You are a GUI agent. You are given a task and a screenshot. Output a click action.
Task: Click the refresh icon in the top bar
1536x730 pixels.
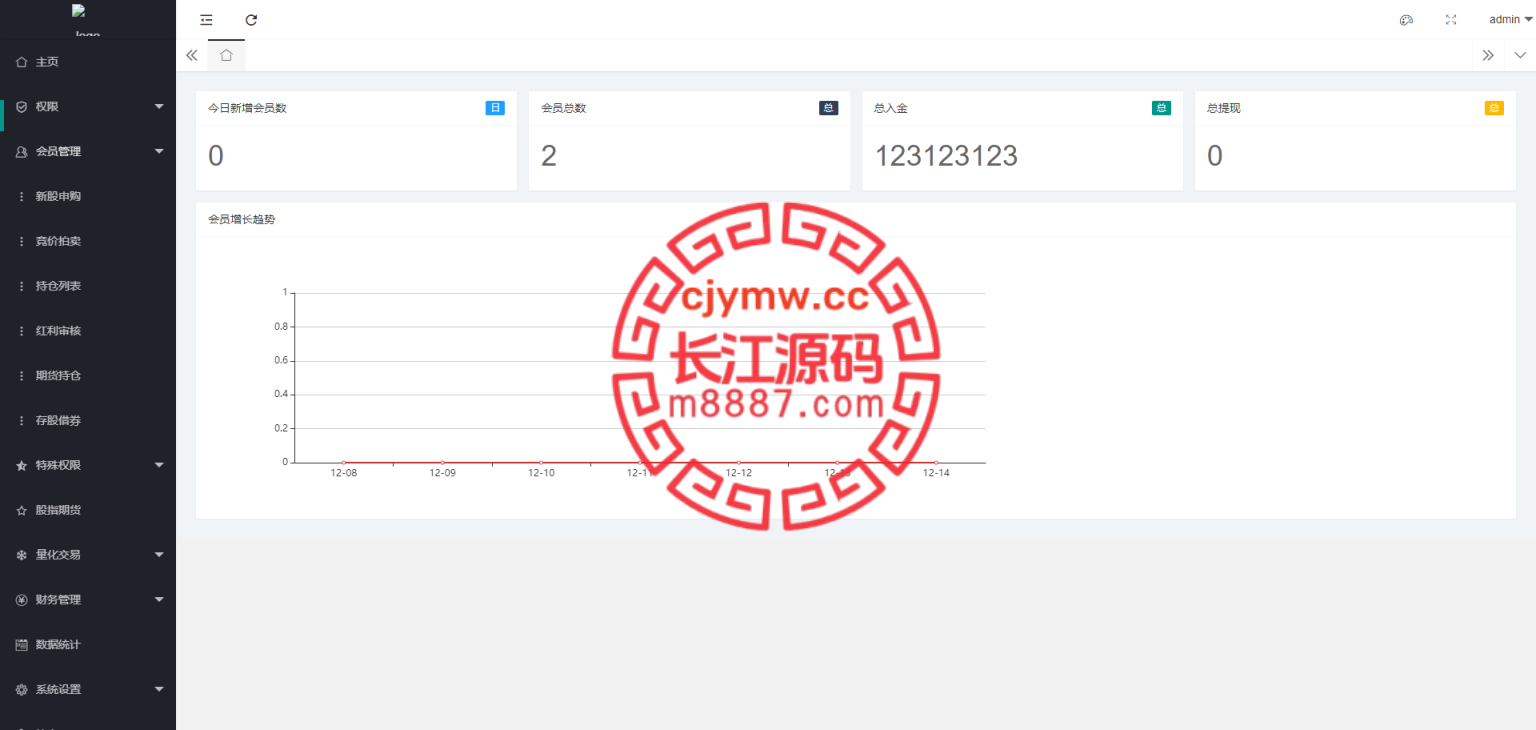(251, 20)
